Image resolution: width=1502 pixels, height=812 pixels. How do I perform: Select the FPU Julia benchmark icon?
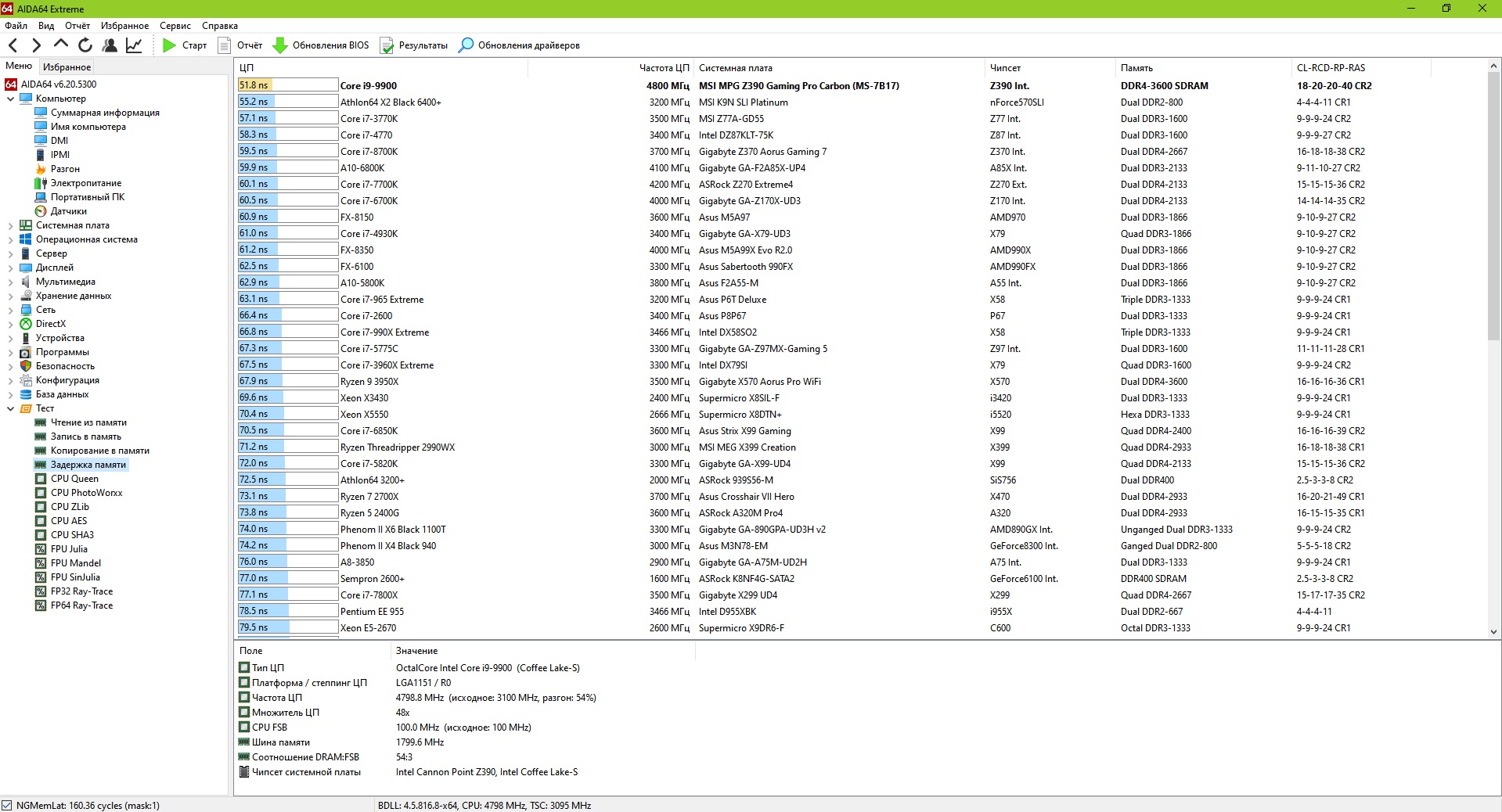pos(41,549)
